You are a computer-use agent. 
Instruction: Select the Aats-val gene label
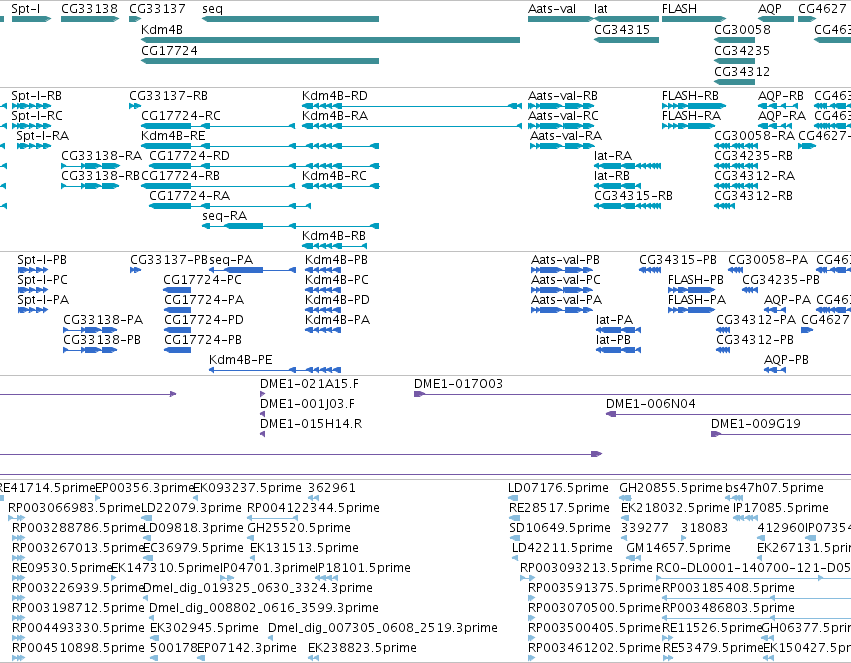tap(552, 9)
